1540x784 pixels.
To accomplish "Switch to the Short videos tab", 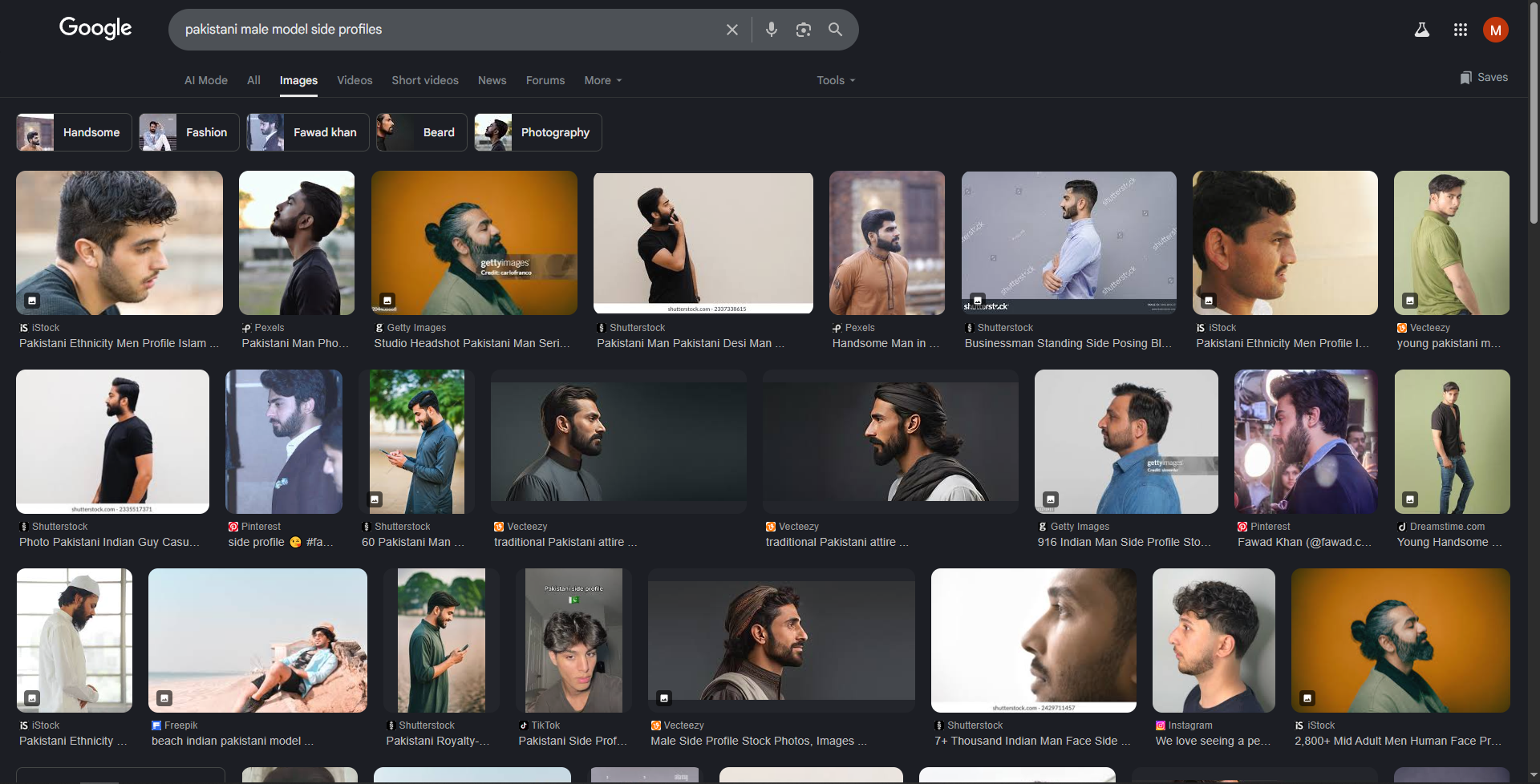I will pos(425,80).
